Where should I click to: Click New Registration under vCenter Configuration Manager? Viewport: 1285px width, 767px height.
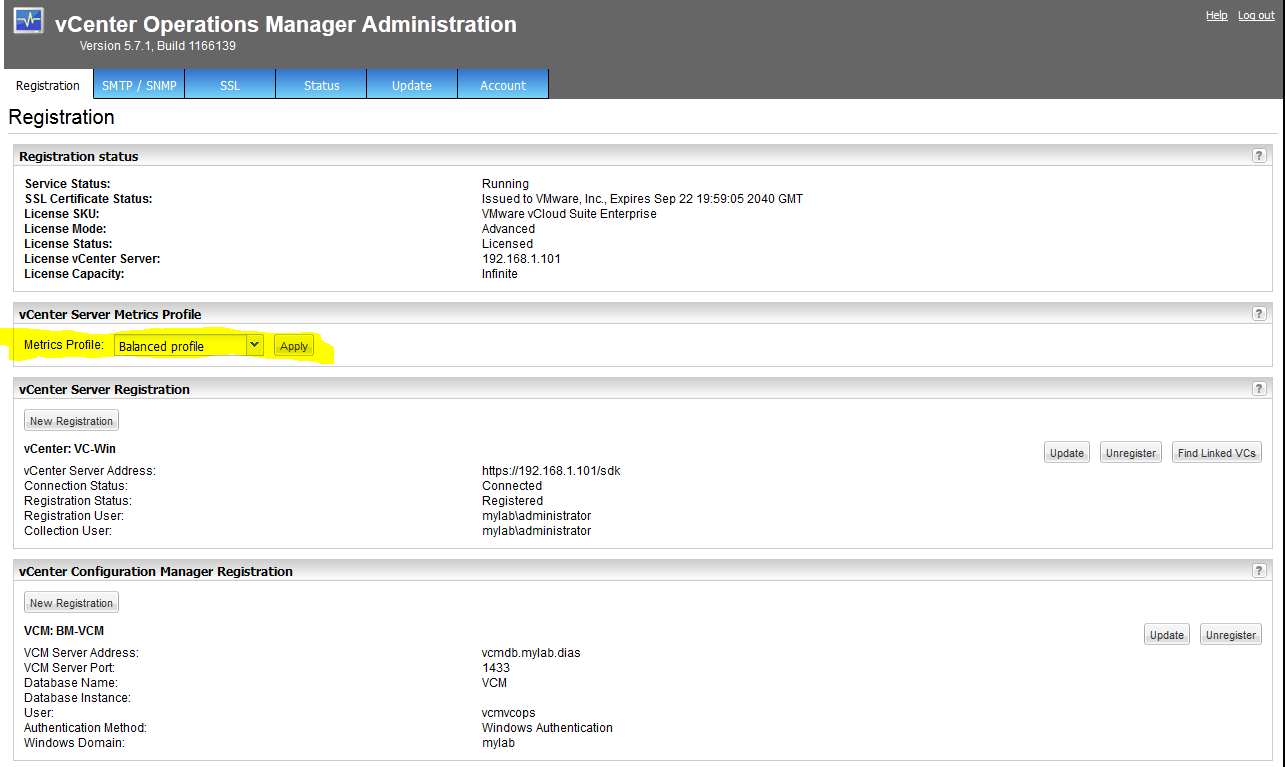pyautogui.click(x=71, y=603)
